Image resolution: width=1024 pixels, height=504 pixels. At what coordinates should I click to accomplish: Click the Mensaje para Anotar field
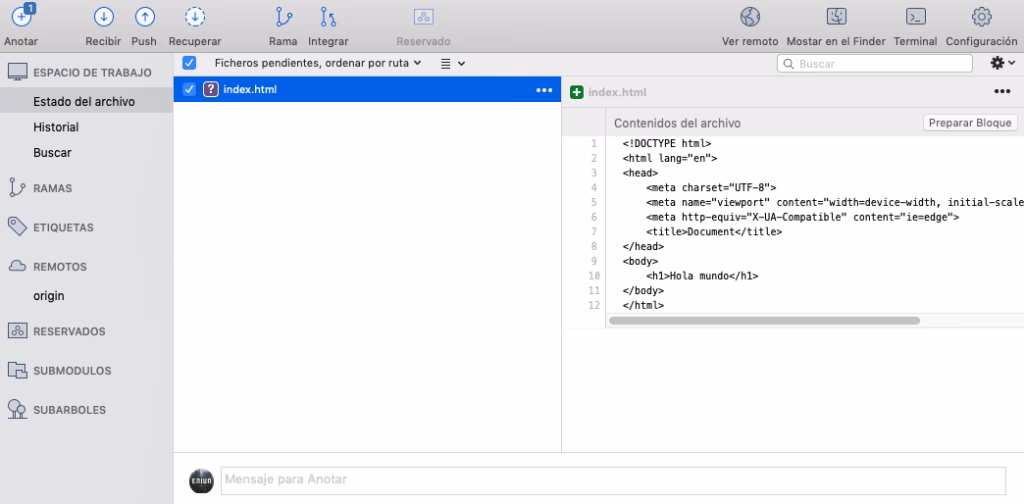[x=613, y=480]
